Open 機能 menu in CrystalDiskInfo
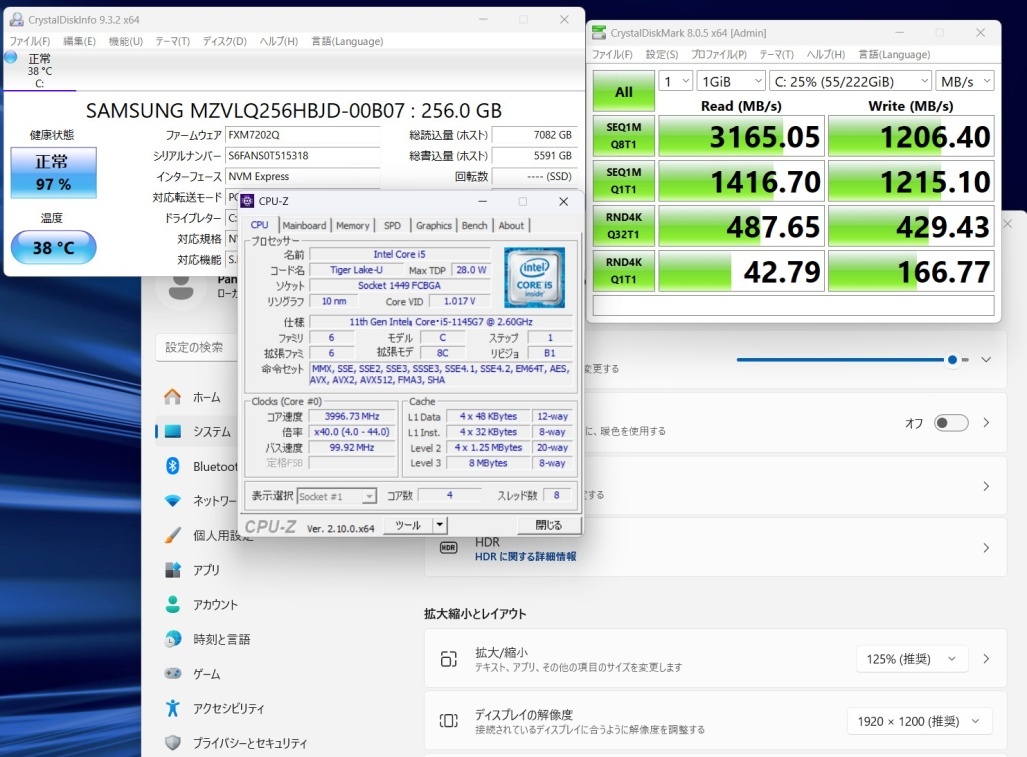Viewport: 1027px width, 757px height. coord(126,41)
